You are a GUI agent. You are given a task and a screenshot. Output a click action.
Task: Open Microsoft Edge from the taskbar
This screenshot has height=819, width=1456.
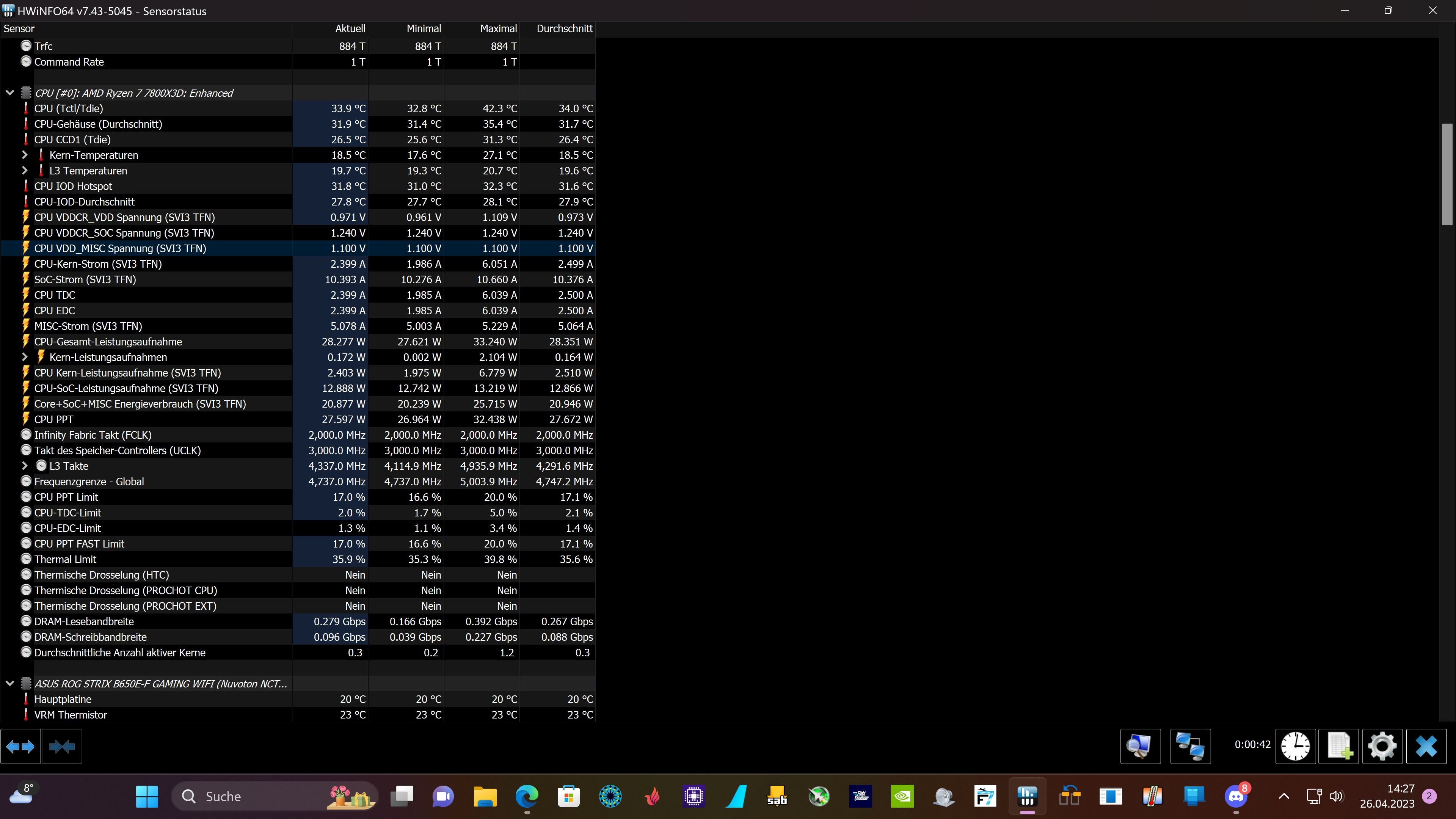(527, 796)
